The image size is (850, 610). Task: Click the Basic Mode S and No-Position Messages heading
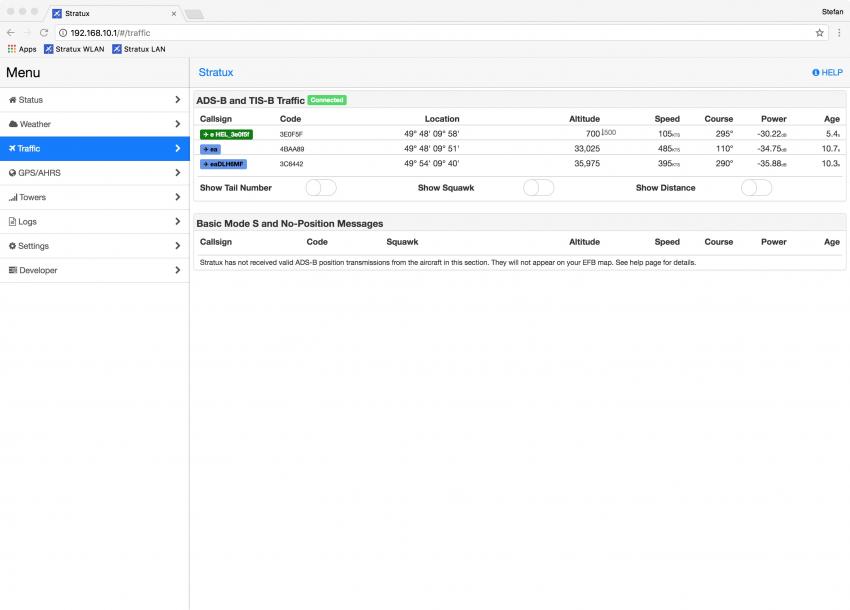point(289,223)
